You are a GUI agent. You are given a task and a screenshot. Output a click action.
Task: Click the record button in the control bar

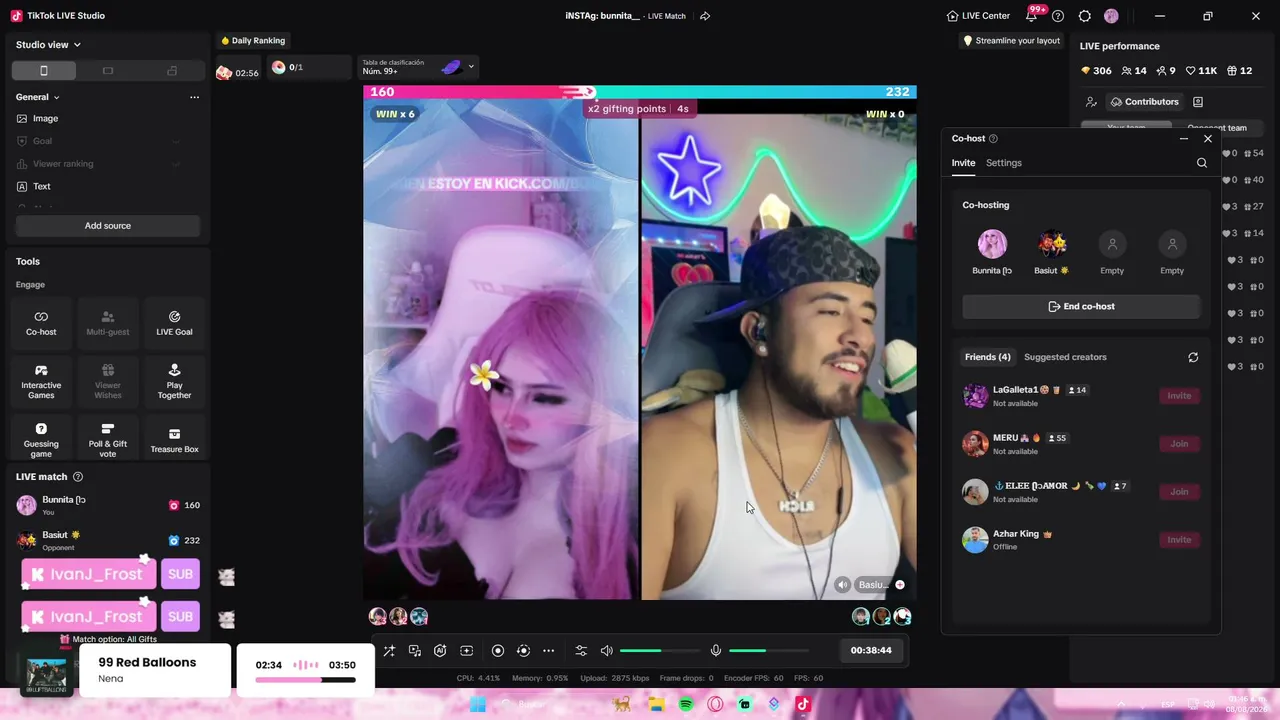pyautogui.click(x=498, y=651)
